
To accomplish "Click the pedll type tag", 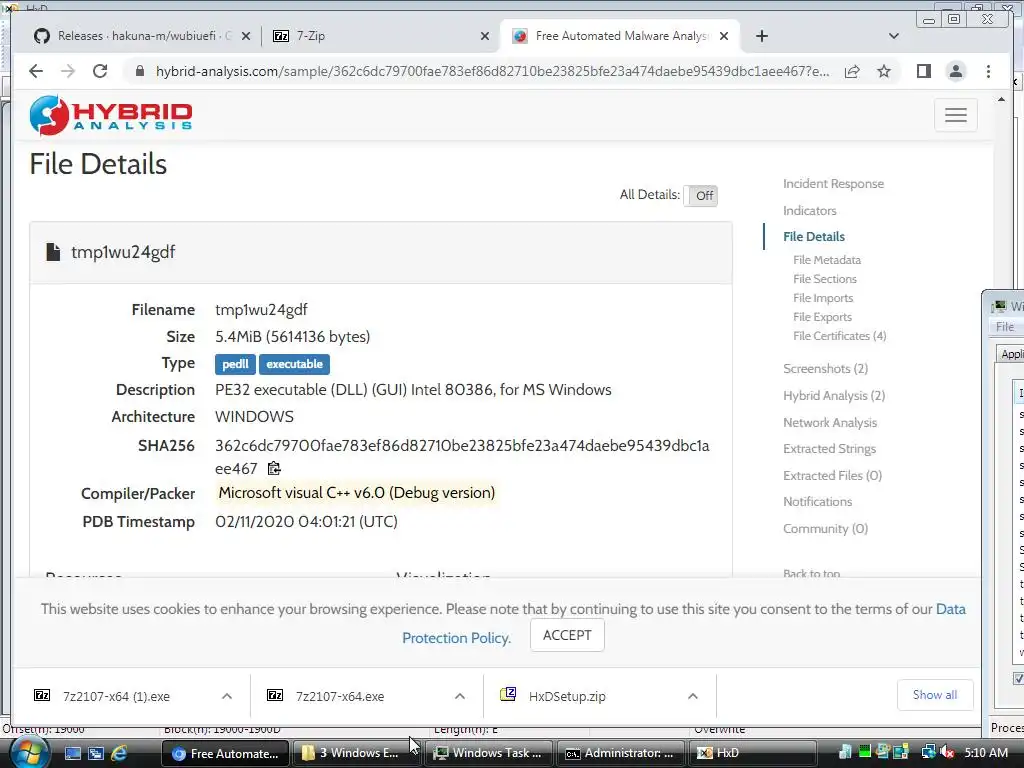I will coord(235,364).
